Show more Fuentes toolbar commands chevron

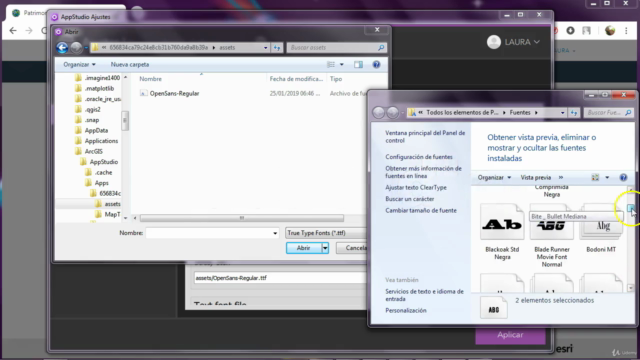(x=561, y=178)
